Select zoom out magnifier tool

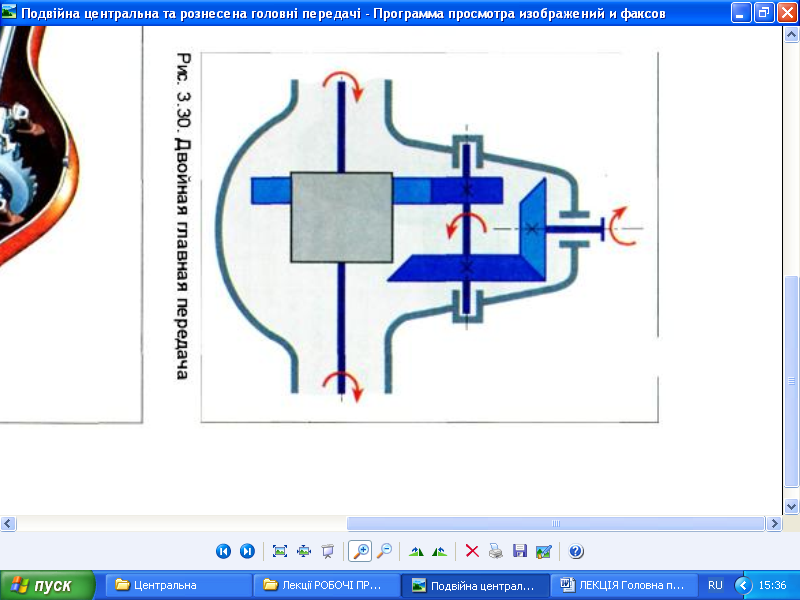click(x=384, y=551)
